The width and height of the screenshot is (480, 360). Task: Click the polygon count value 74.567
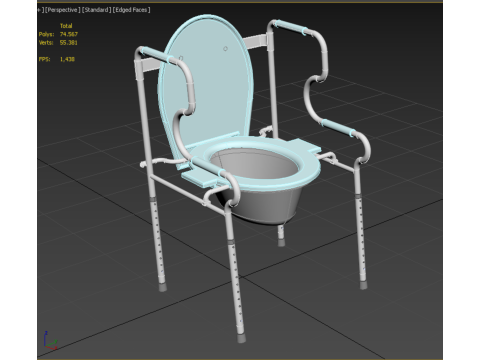(x=69, y=34)
